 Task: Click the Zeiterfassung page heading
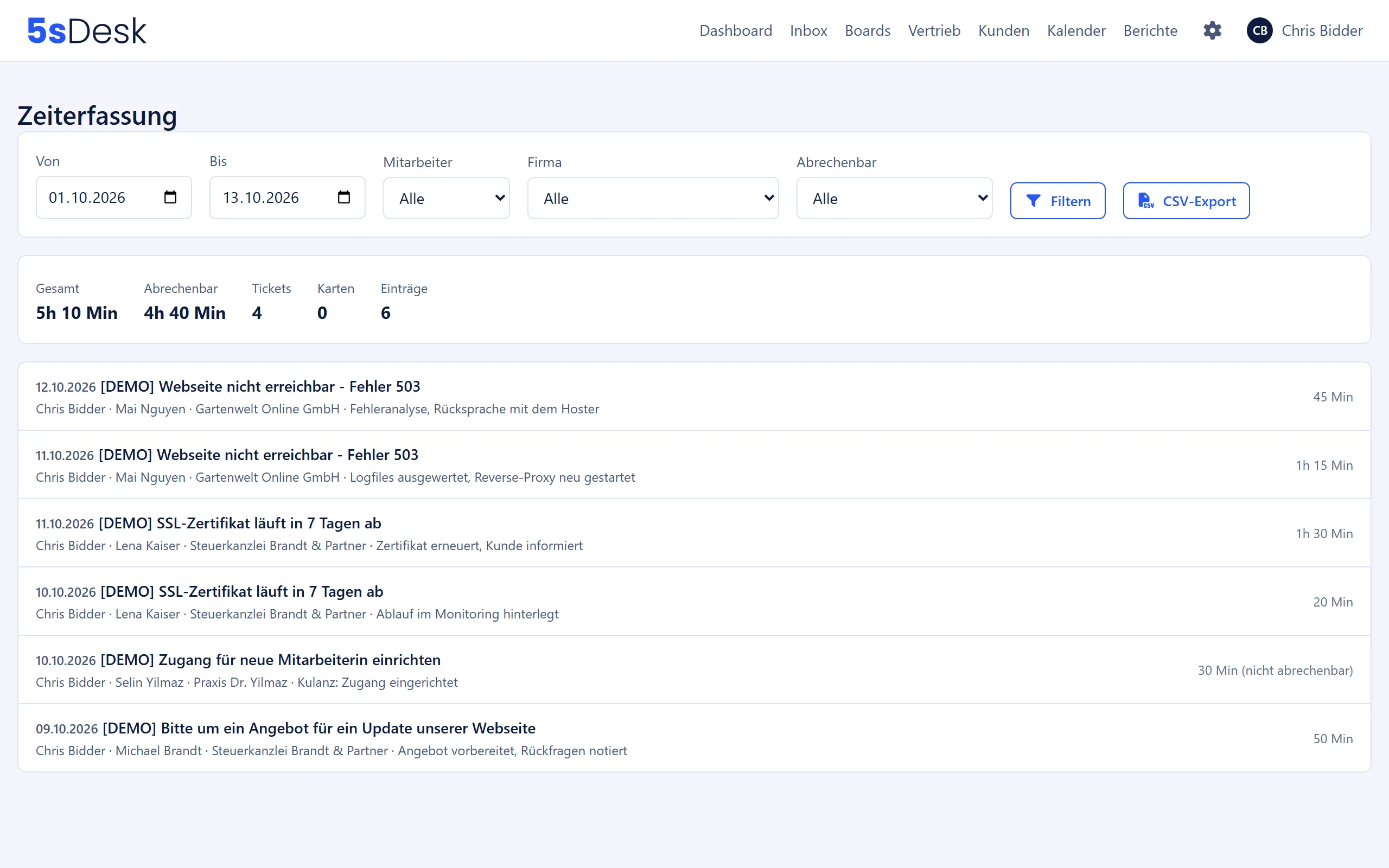point(97,116)
